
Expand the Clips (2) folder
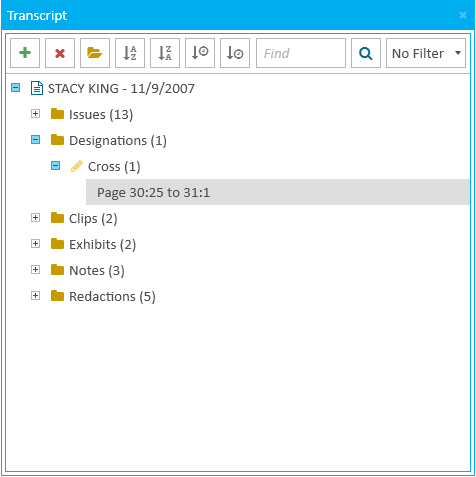[35, 218]
